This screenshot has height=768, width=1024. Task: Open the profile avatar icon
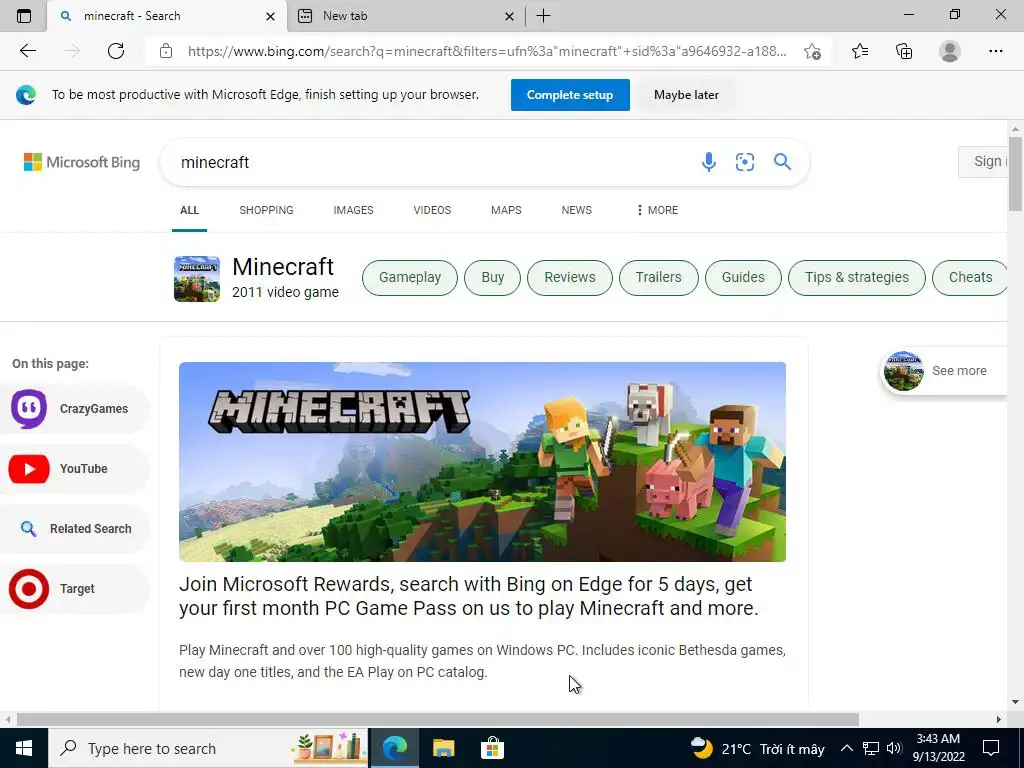[x=950, y=51]
